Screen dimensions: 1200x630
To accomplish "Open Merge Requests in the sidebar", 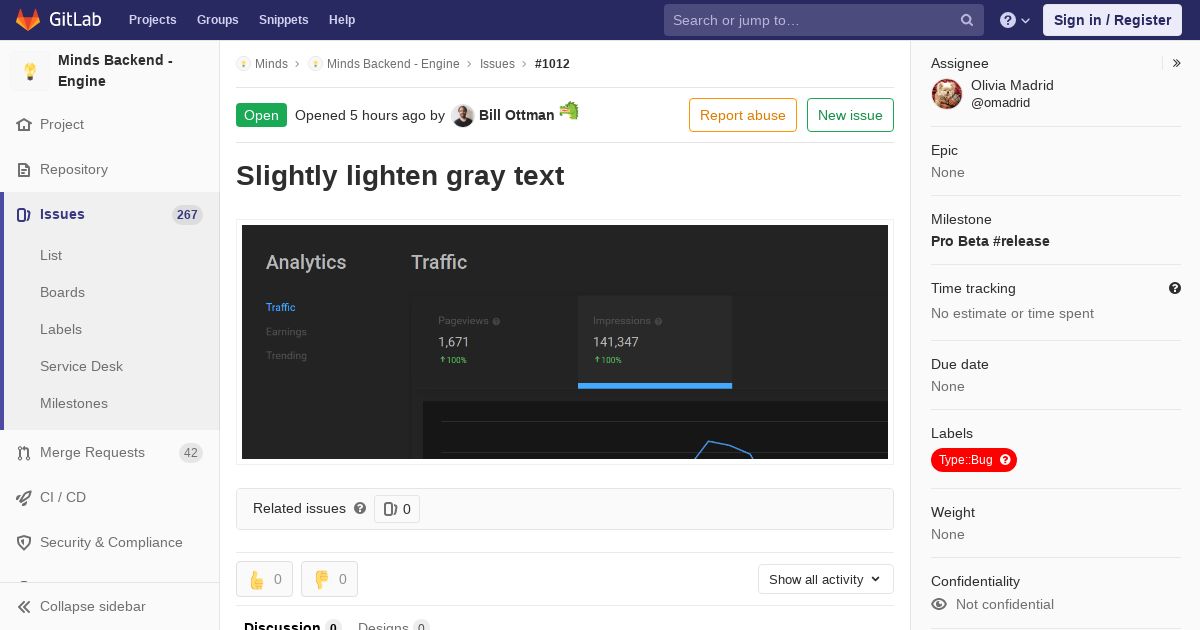I will pos(92,453).
